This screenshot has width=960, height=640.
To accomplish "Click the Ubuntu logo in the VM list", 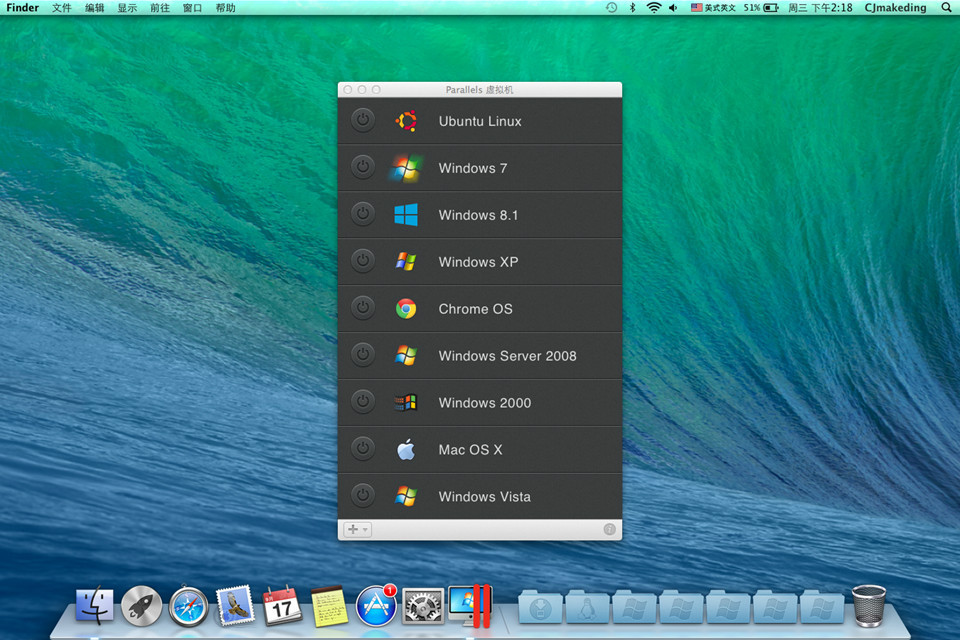I will (406, 121).
